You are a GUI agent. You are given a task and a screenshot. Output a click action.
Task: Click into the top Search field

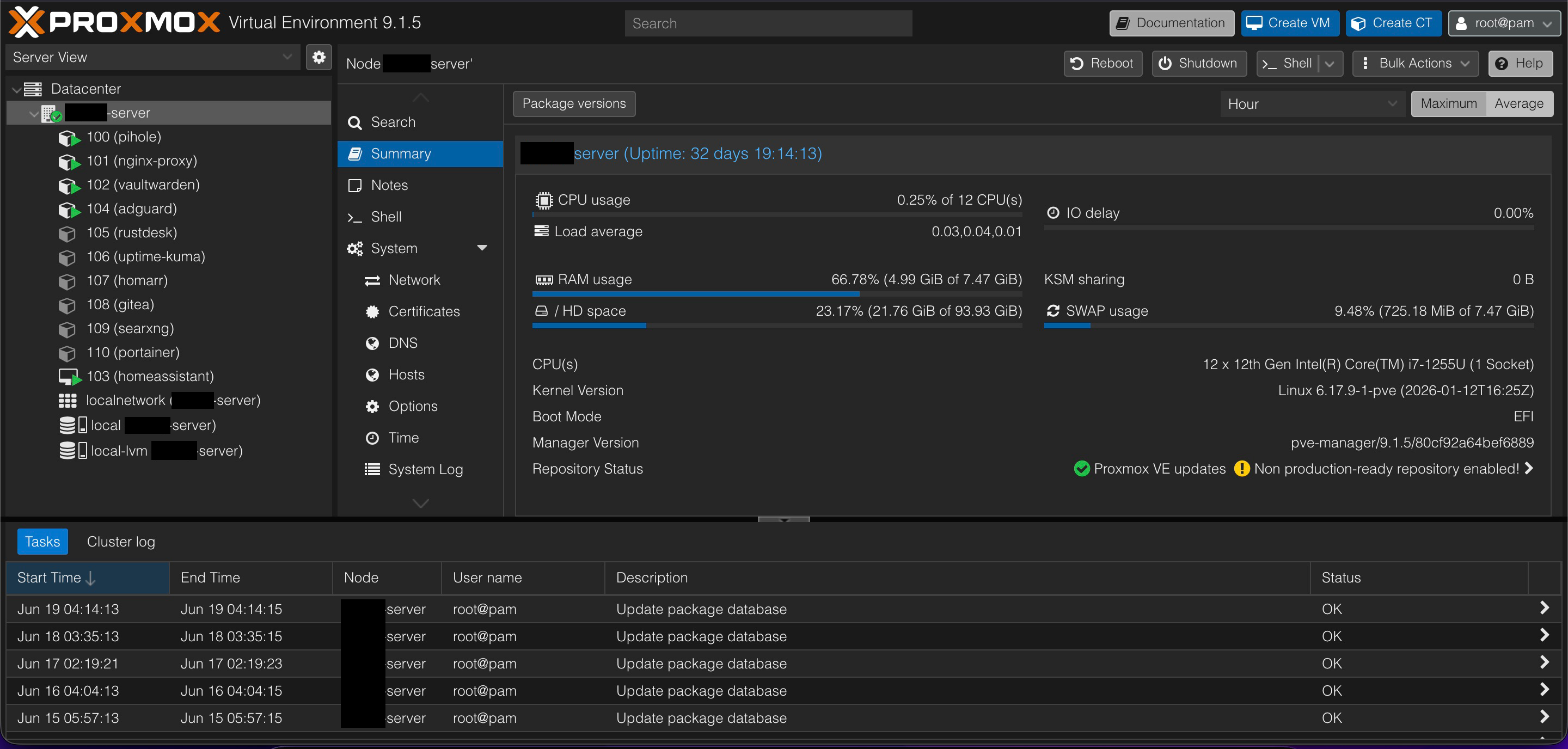(x=768, y=23)
